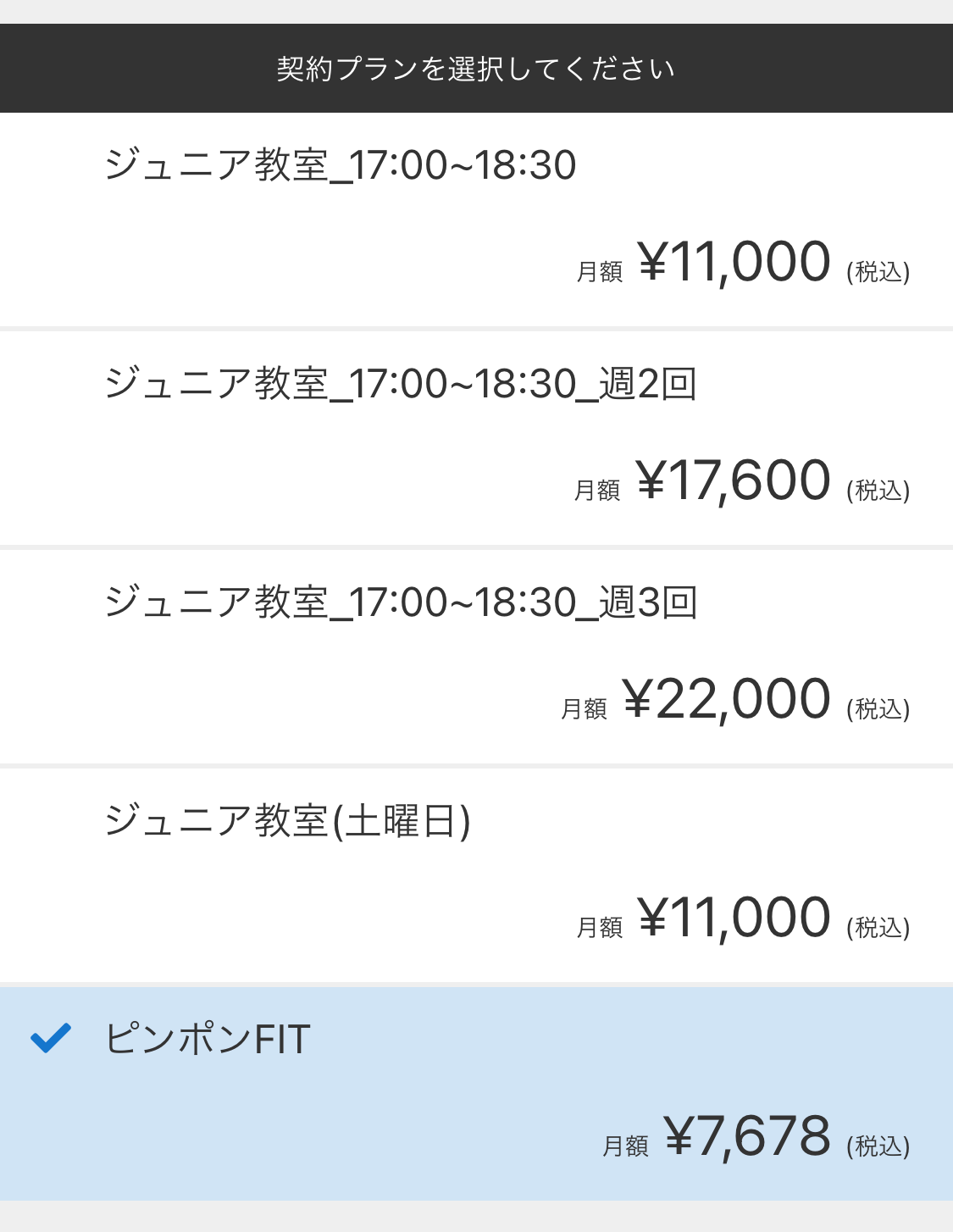Select the ジュニア教室_17:00~18:30_週2回 plan

point(476,438)
